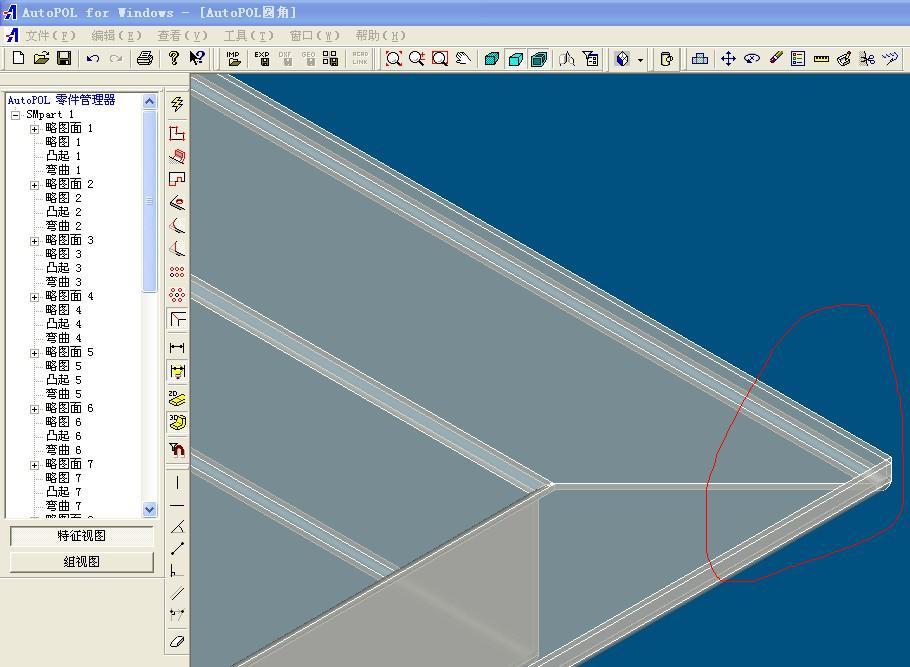The height and width of the screenshot is (667, 910).
Task: Select the 略图 5 tree item
Action: point(63,366)
